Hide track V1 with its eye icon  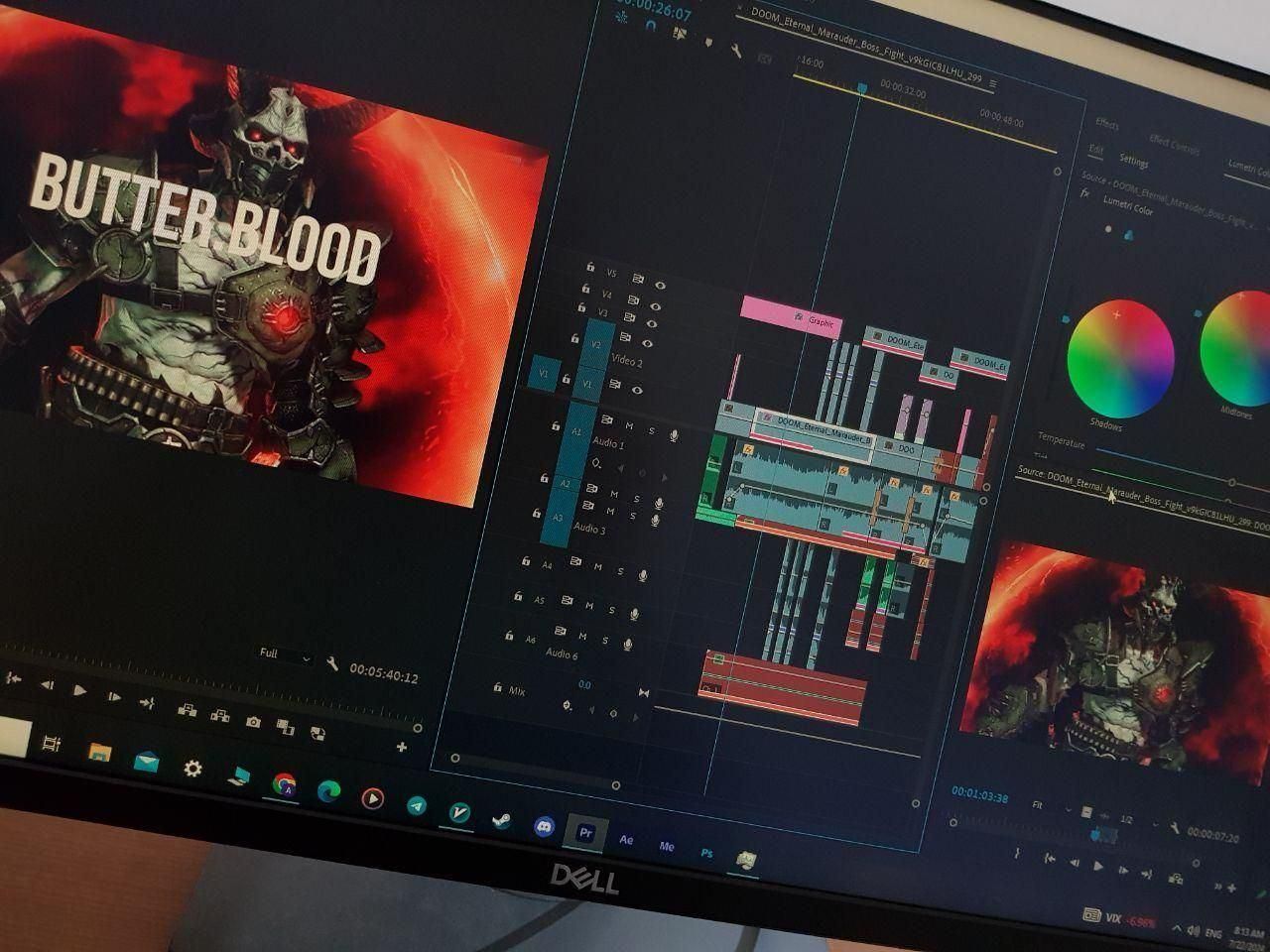[637, 390]
